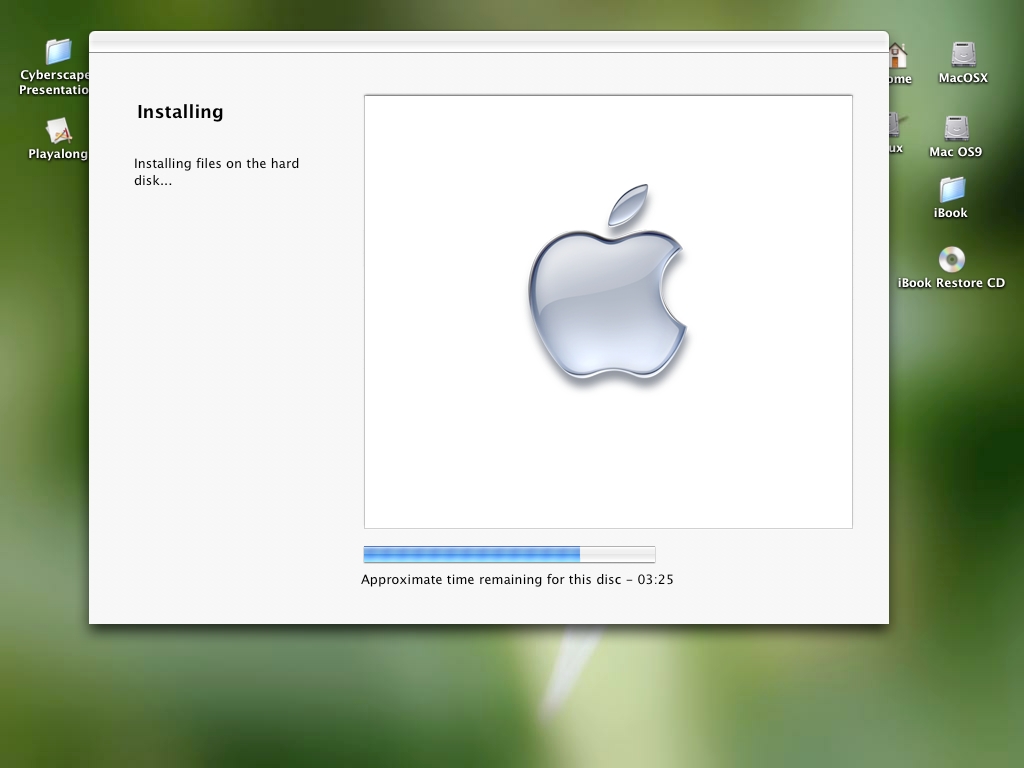The height and width of the screenshot is (768, 1024).
Task: Select the Mac OS9 drive icon
Action: tap(956, 128)
